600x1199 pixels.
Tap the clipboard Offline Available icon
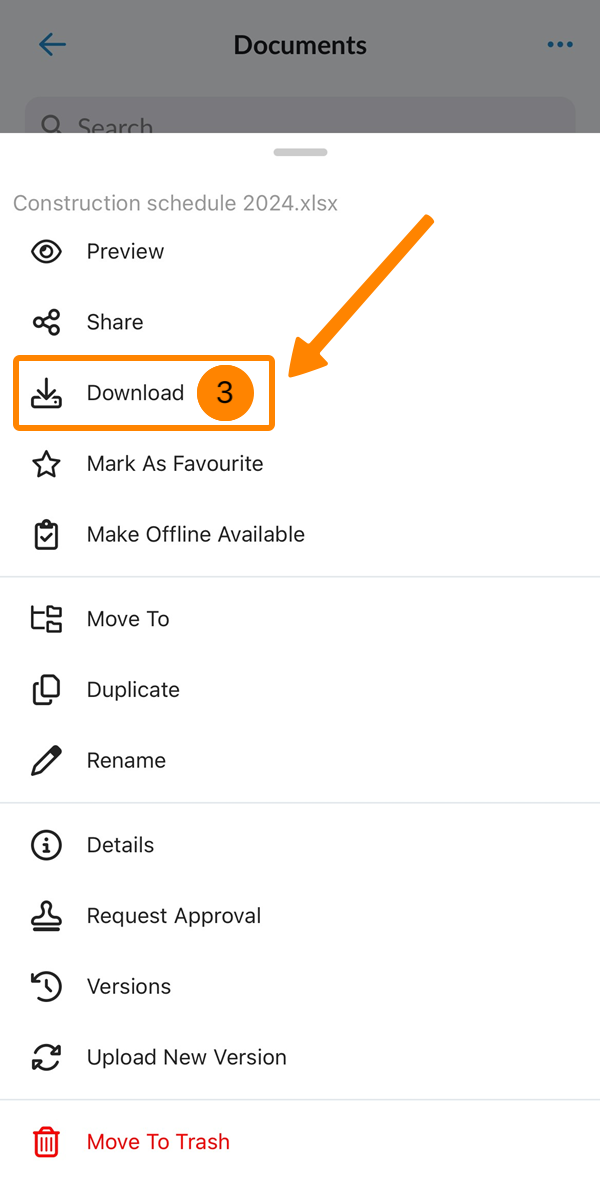46,535
